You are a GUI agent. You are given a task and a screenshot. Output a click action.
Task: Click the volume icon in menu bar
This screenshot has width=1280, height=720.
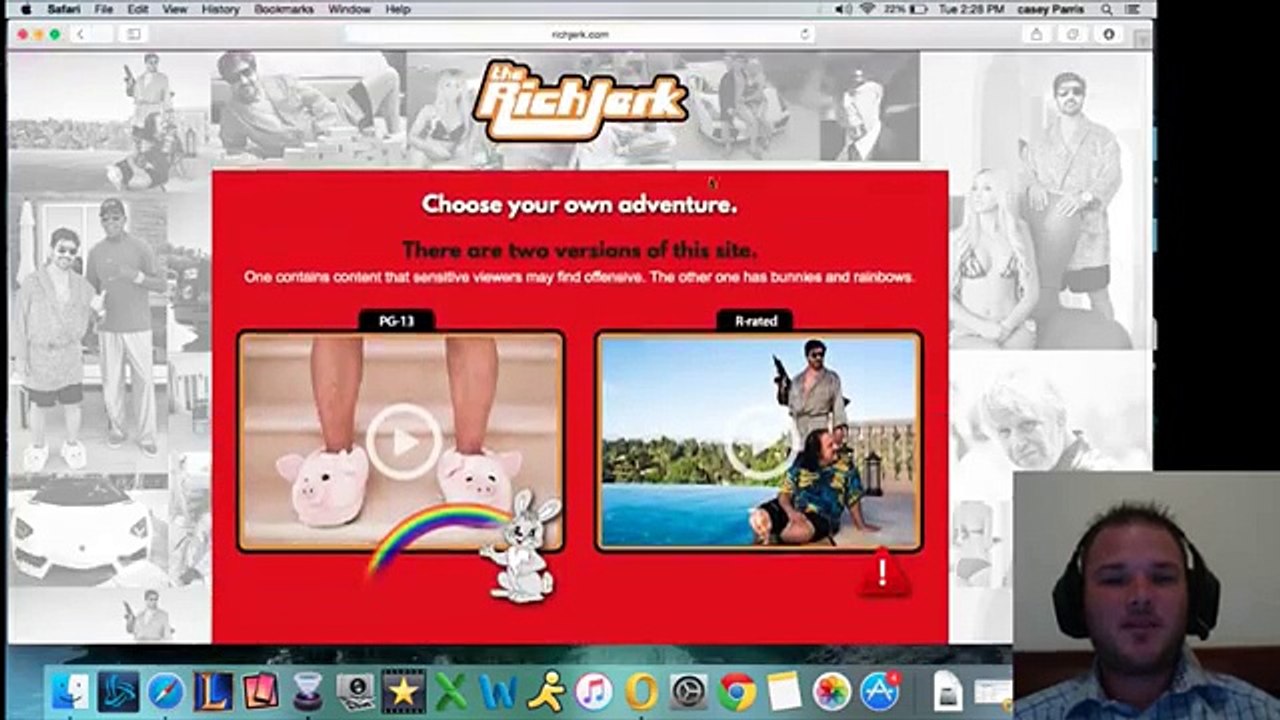pyautogui.click(x=845, y=9)
